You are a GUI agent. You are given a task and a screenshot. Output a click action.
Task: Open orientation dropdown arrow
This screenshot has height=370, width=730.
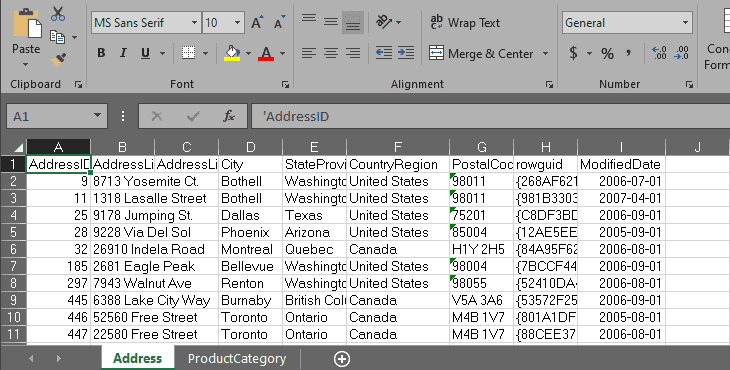[399, 22]
